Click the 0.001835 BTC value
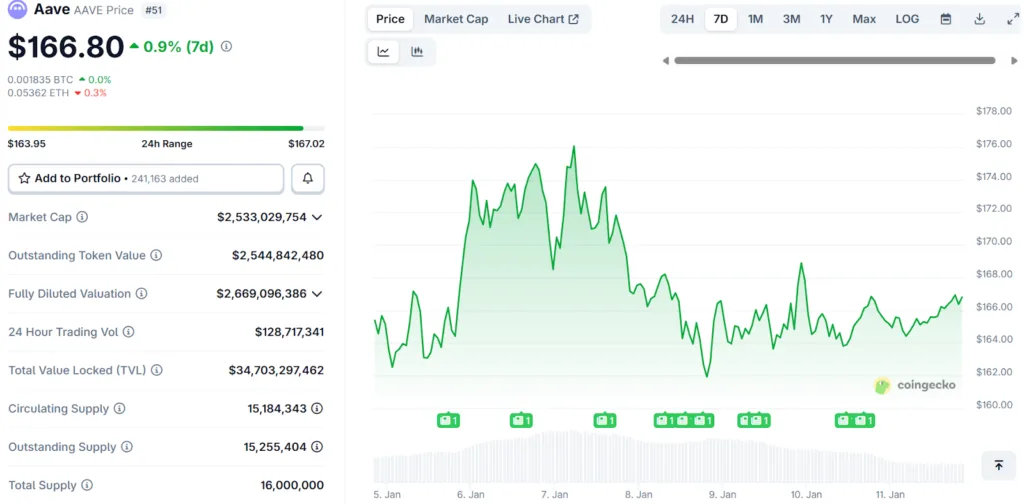Screen dimensions: 1024x504 [x=40, y=80]
